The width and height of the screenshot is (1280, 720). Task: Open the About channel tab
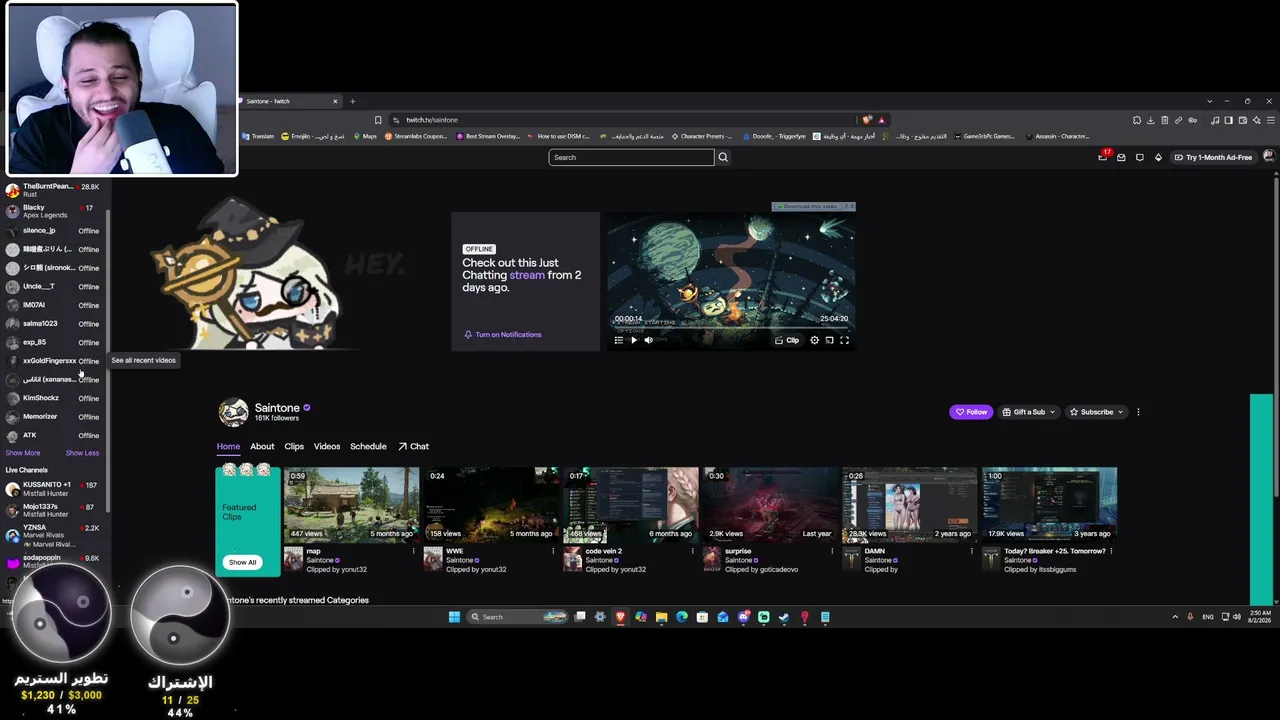[x=262, y=447]
